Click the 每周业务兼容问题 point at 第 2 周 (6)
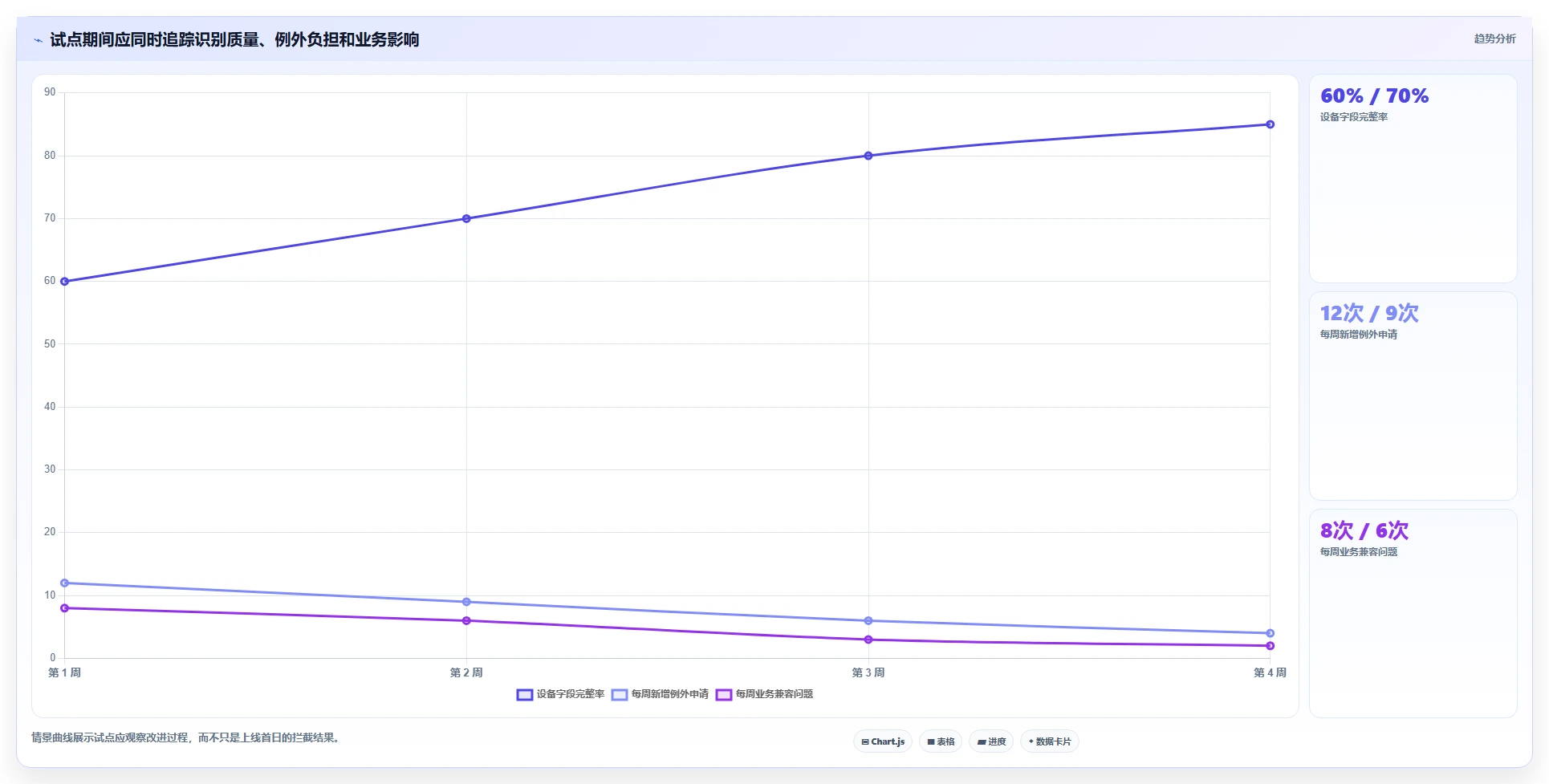This screenshot has height=784, width=1549. click(466, 620)
